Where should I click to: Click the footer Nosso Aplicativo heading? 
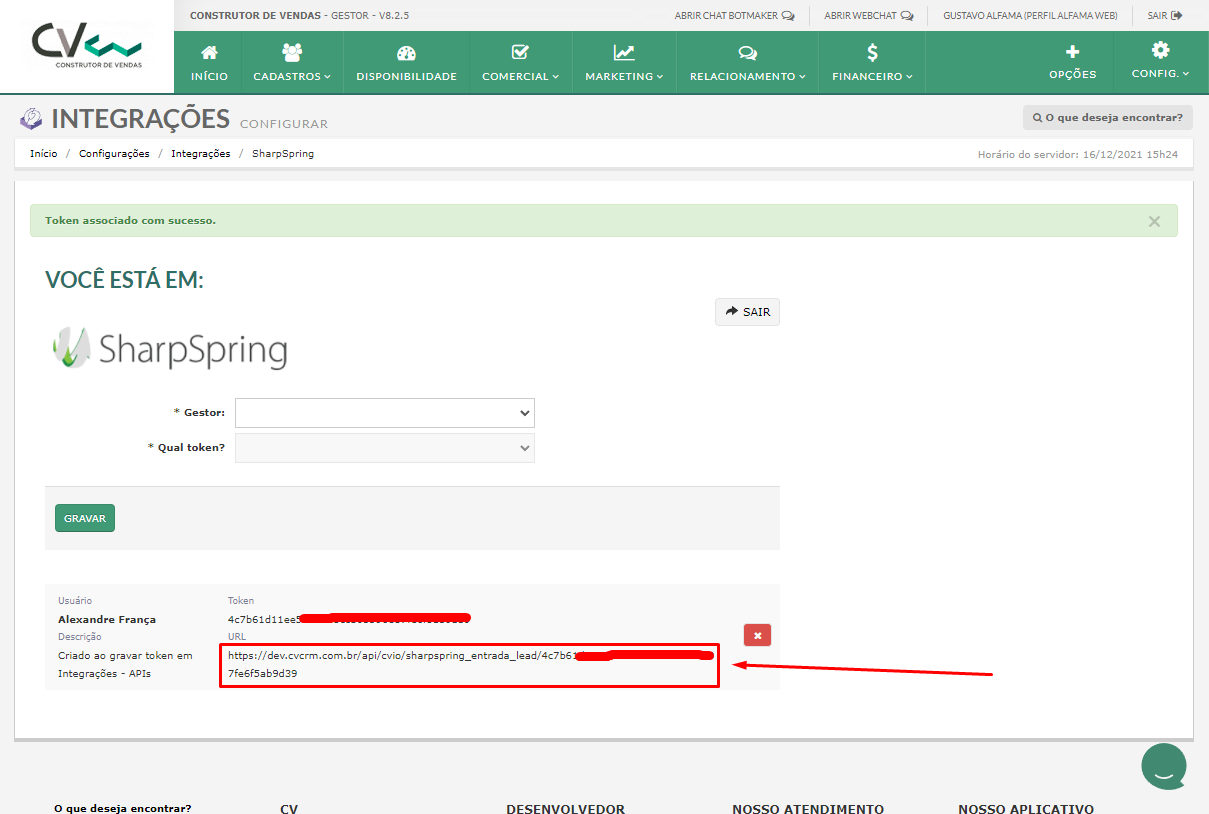pos(1026,809)
